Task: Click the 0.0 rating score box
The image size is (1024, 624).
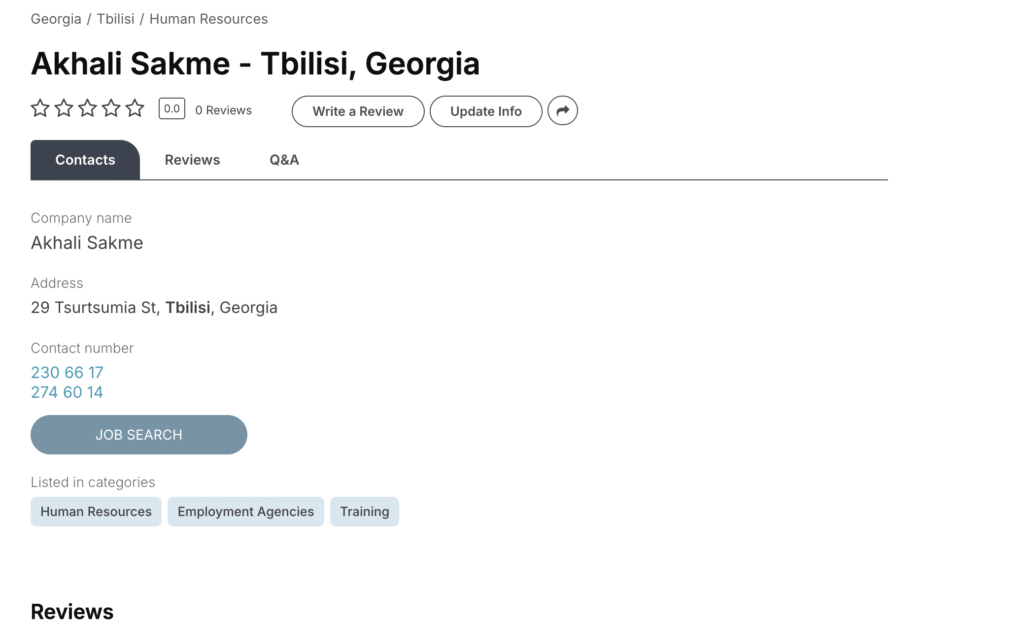Action: pos(172,109)
